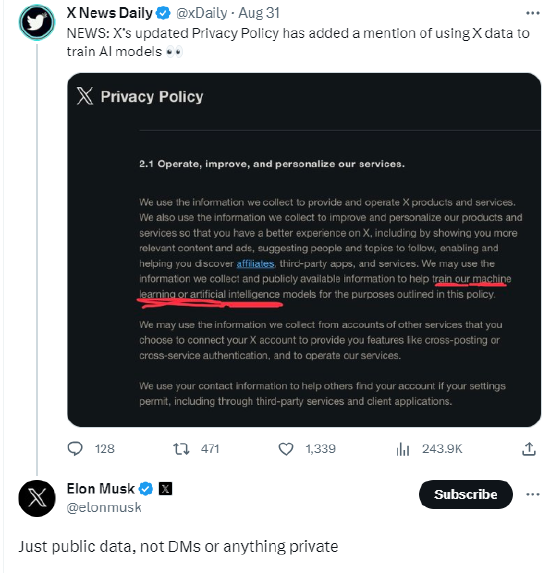This screenshot has width=550, height=573.
Task: Subscribe to Elon Musk
Action: tap(466, 494)
